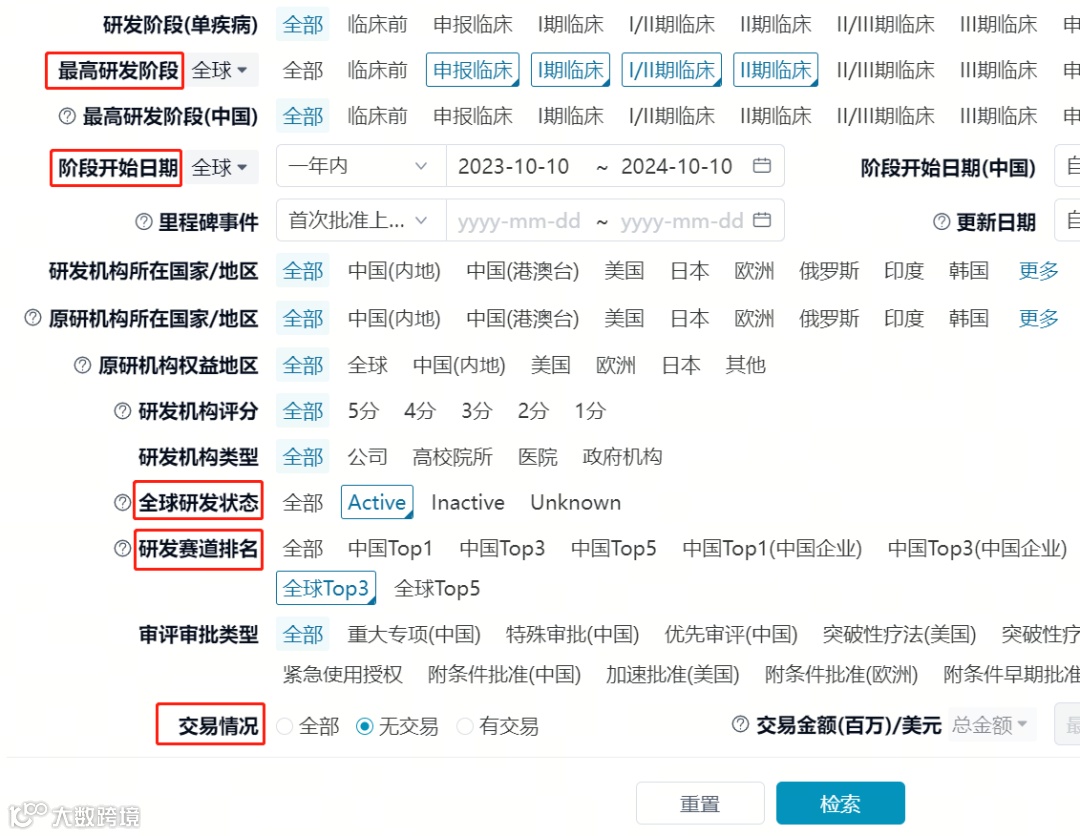Select 中国(内地) in 原研机构权益地区 row
The image size is (1080, 836).
click(459, 365)
